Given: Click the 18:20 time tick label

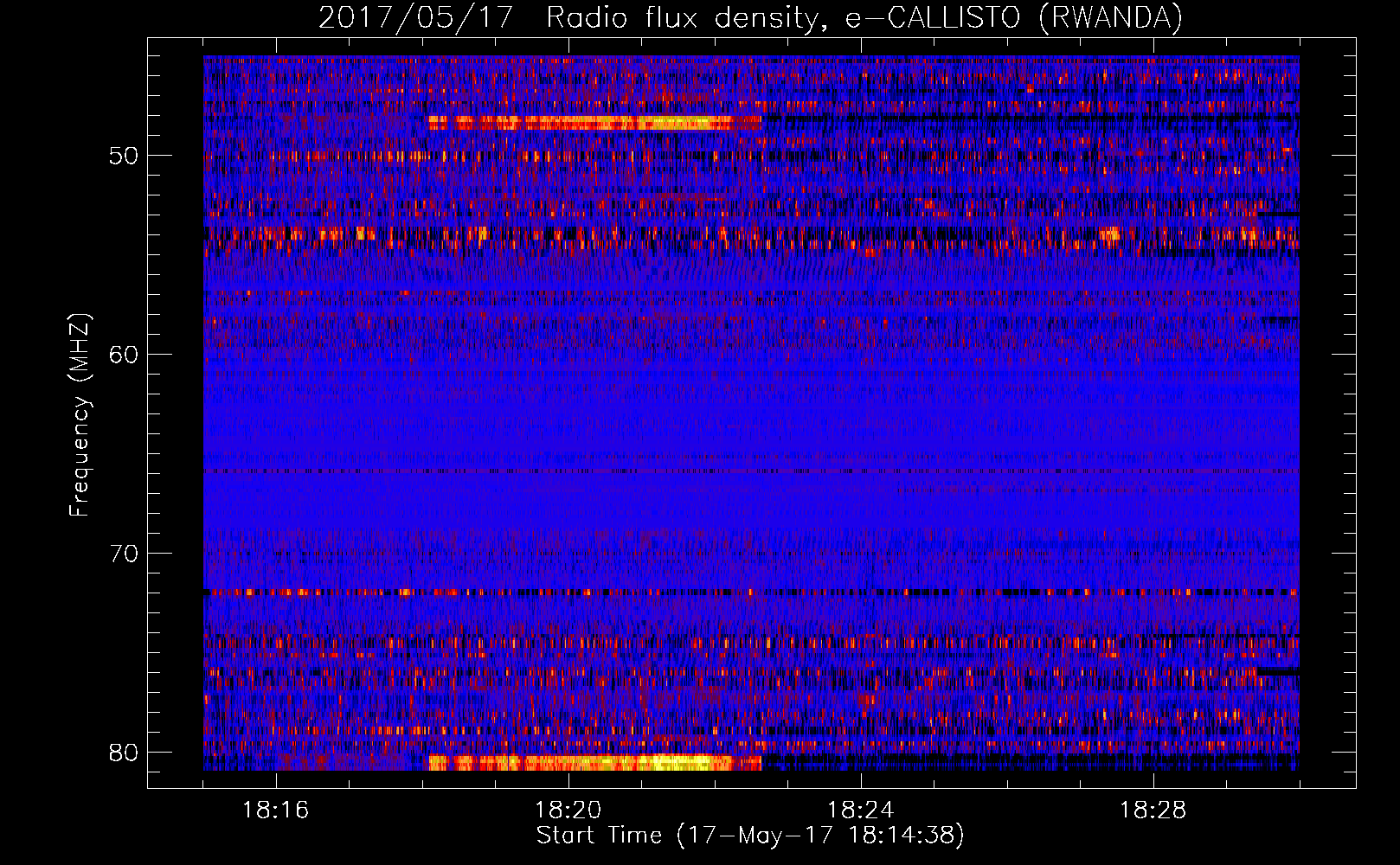Looking at the screenshot, I should point(568,811).
